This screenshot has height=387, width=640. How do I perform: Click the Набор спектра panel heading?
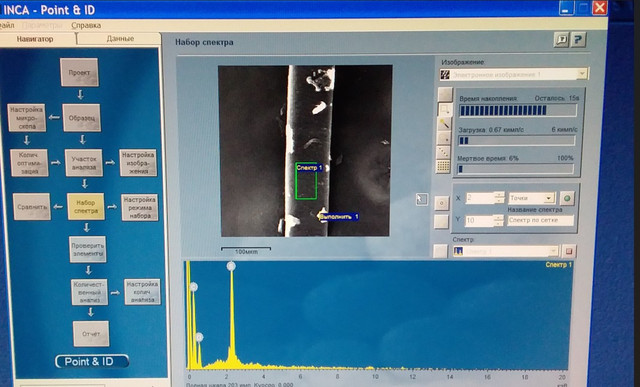point(204,42)
